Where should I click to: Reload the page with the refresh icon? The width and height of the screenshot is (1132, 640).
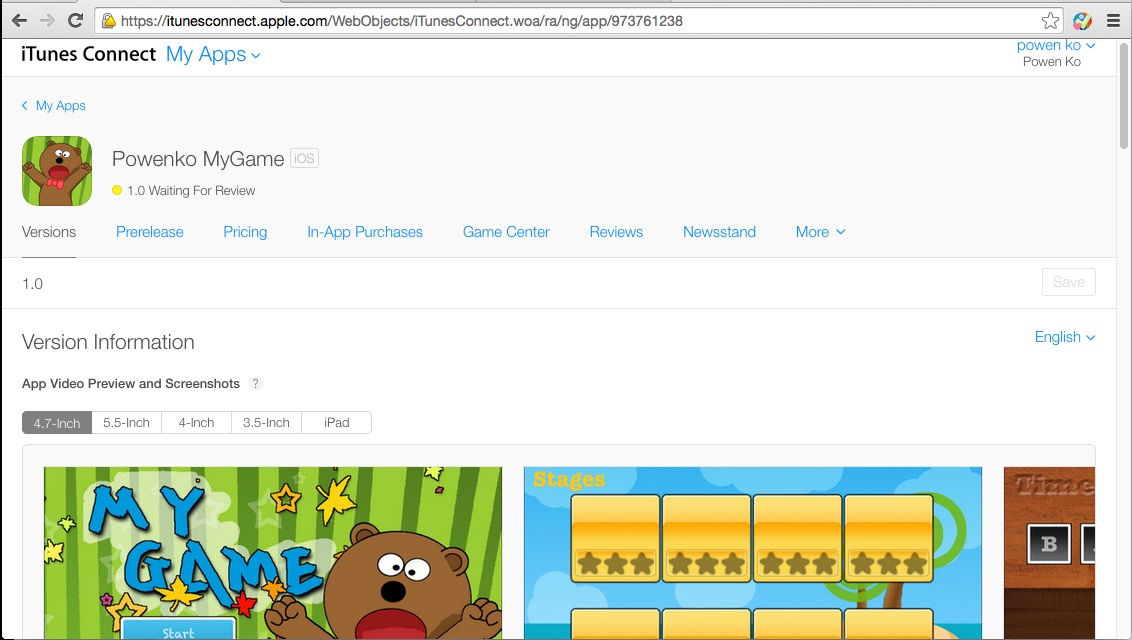[x=75, y=21]
